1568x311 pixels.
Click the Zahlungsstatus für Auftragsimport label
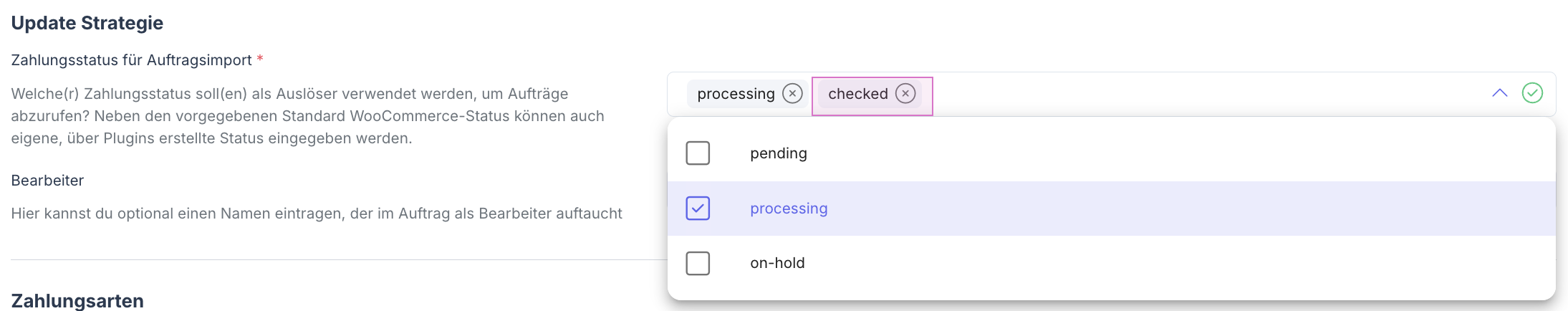click(x=131, y=60)
